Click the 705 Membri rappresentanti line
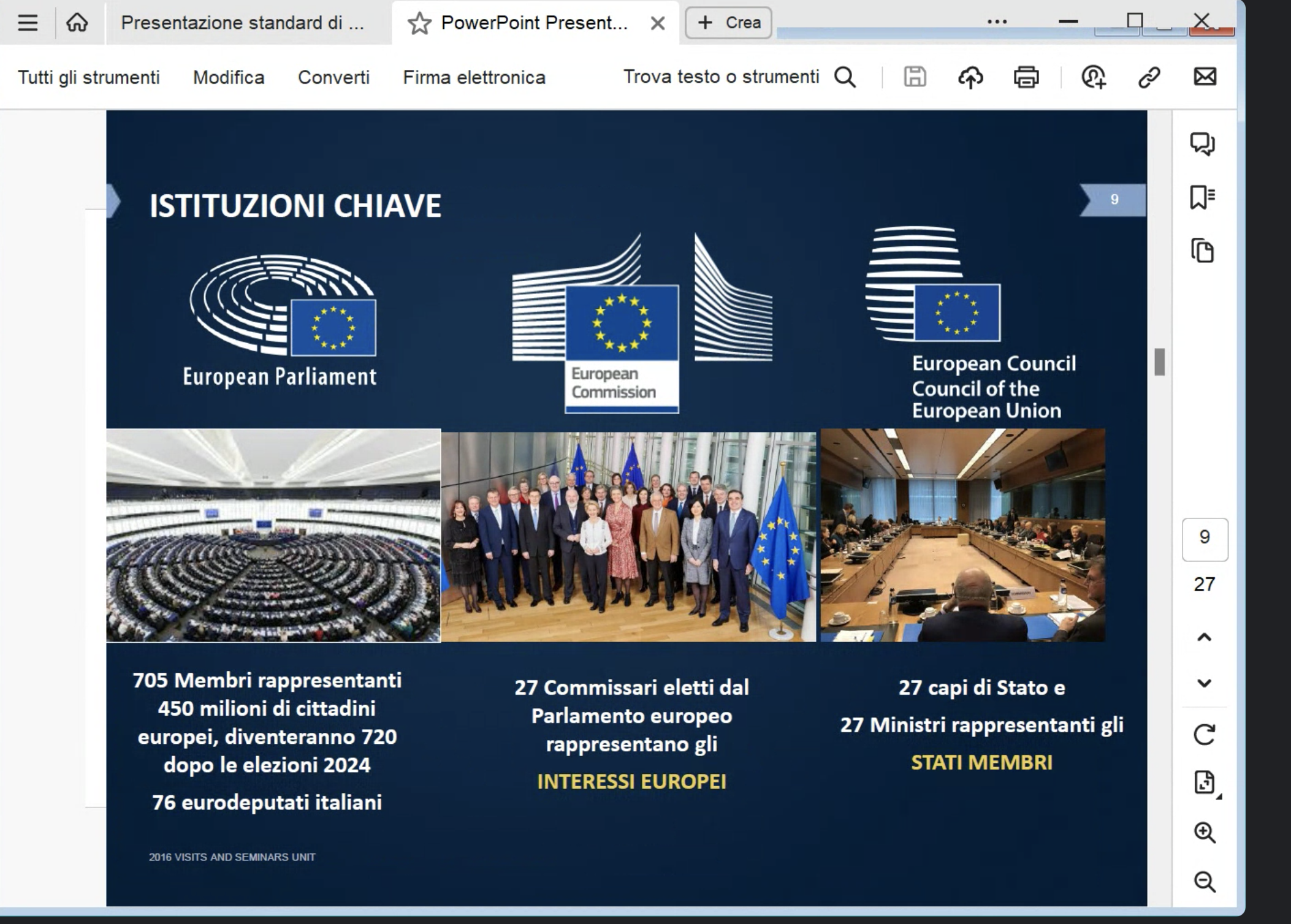Screen dimensions: 1291x924 pyautogui.click(x=267, y=680)
